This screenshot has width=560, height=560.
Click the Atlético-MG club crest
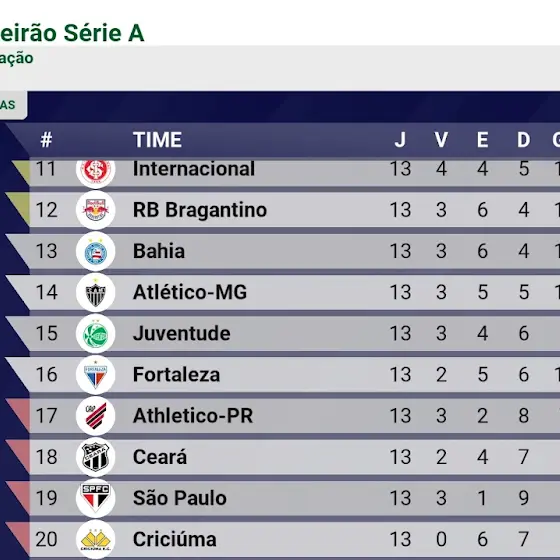(95, 292)
